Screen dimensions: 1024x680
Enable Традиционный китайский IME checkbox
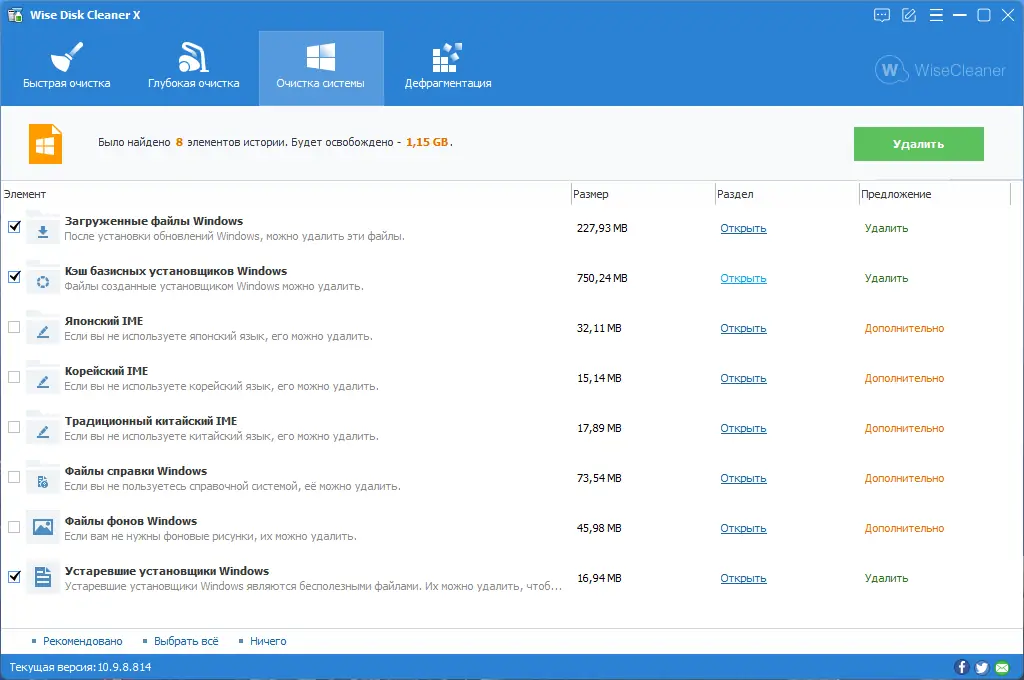point(14,427)
